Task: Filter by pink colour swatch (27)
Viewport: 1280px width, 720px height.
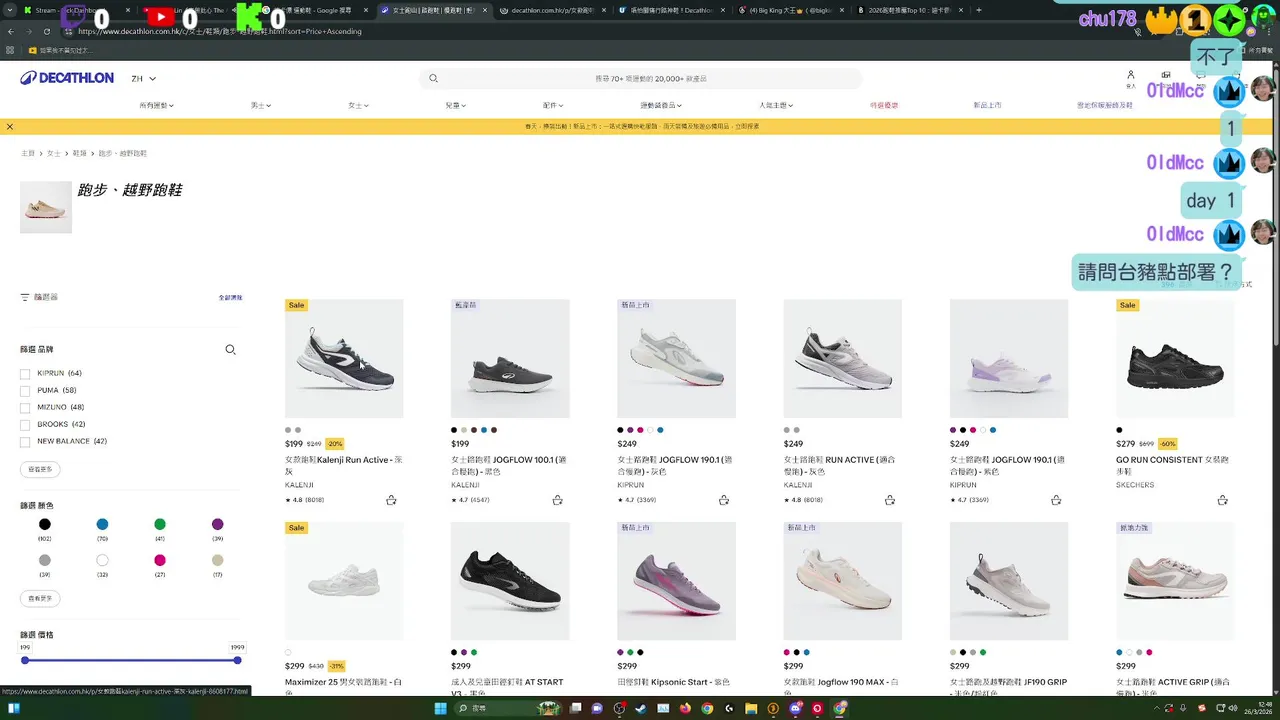Action: tap(160, 560)
